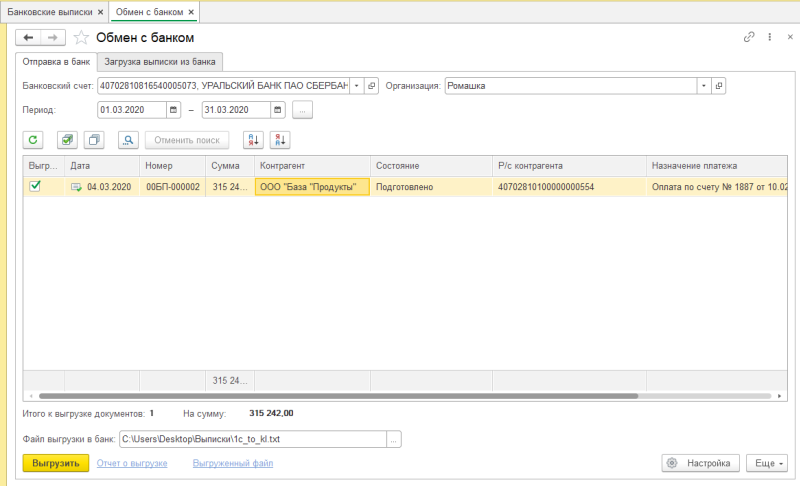Go back with the left arrow button

[28, 37]
